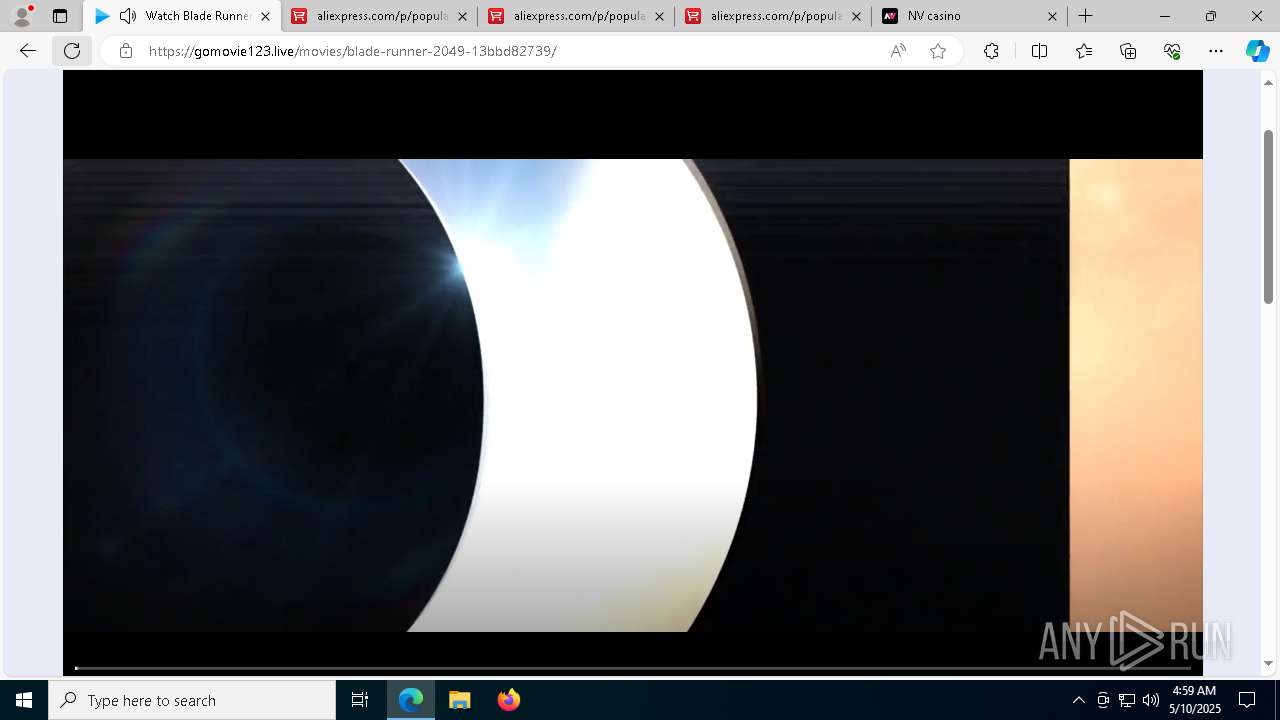Open the clock and calendar flyout
Image resolution: width=1280 pixels, height=720 pixels.
click(x=1195, y=700)
